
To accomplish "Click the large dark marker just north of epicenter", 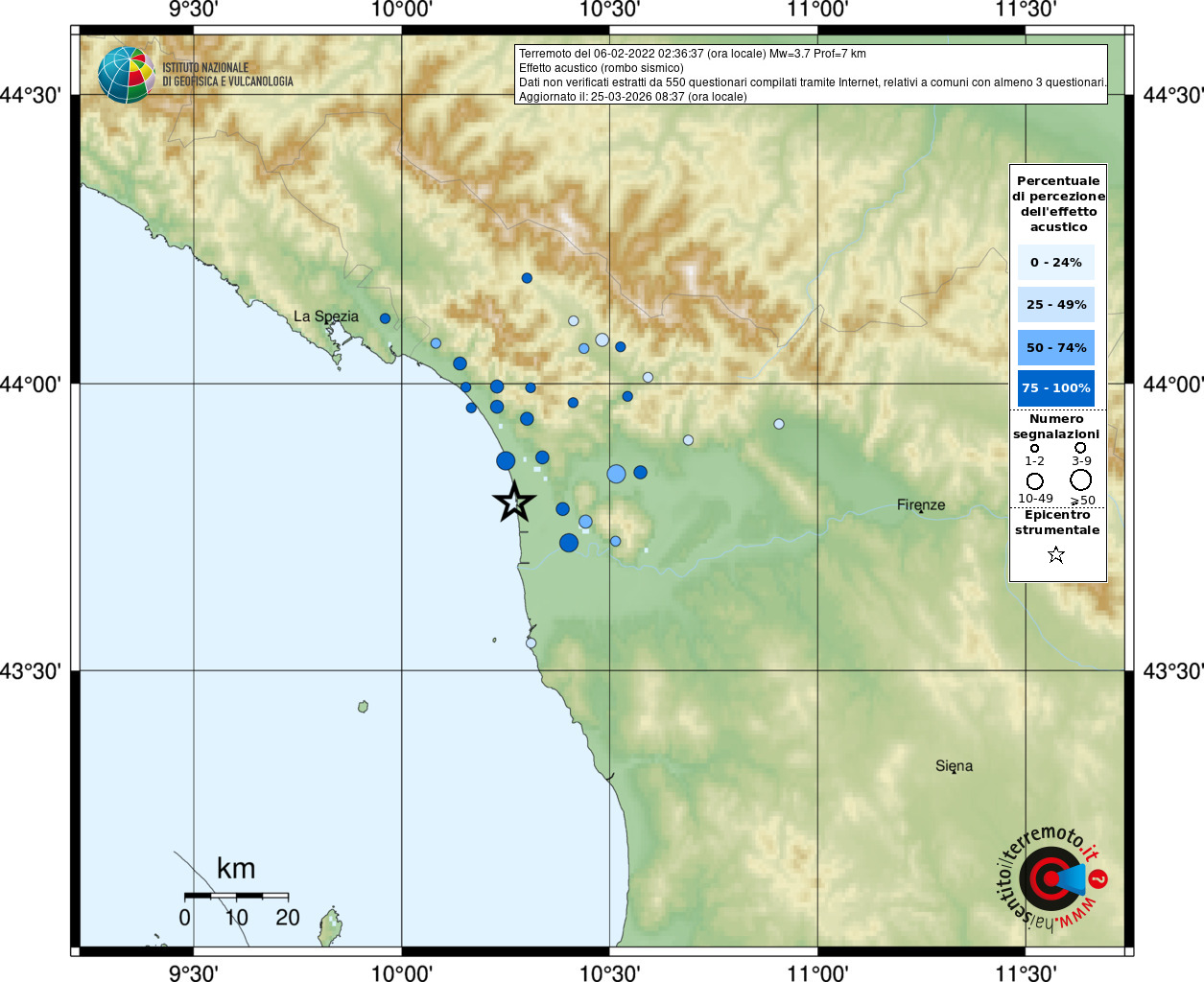I will point(506,461).
